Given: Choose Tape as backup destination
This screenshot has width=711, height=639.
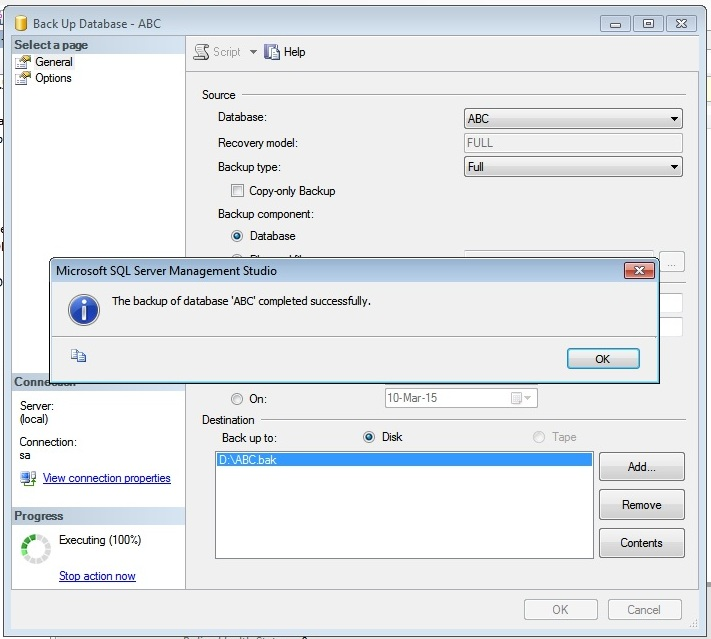Looking at the screenshot, I should (539, 437).
